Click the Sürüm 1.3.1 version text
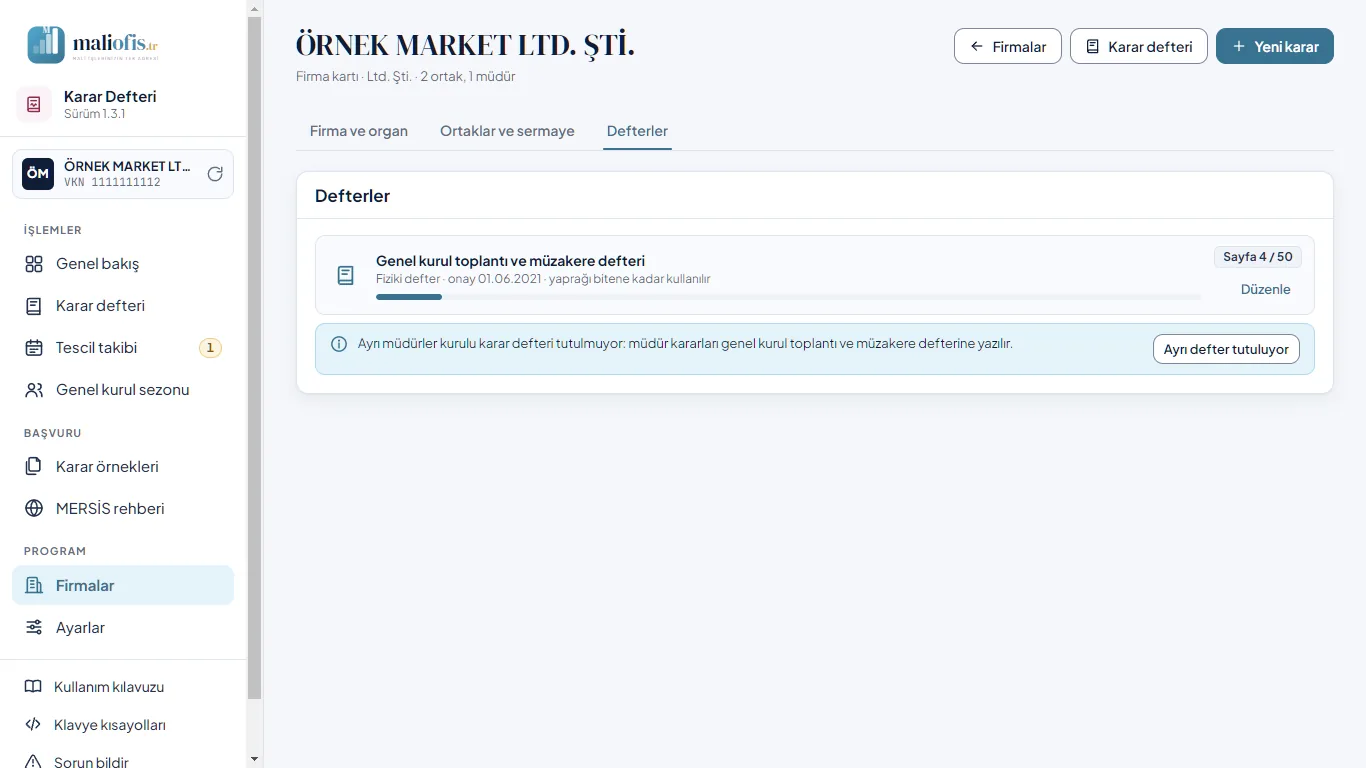 click(94, 114)
